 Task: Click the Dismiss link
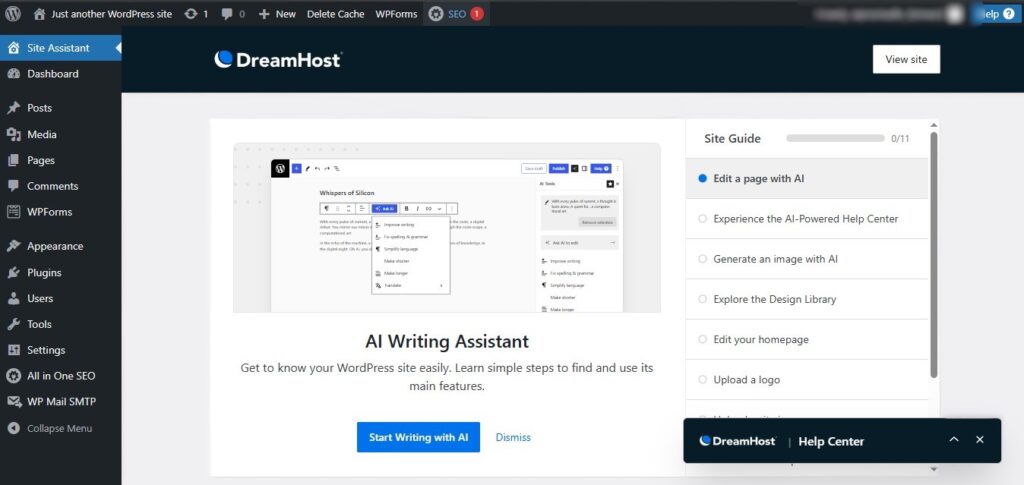click(x=513, y=437)
